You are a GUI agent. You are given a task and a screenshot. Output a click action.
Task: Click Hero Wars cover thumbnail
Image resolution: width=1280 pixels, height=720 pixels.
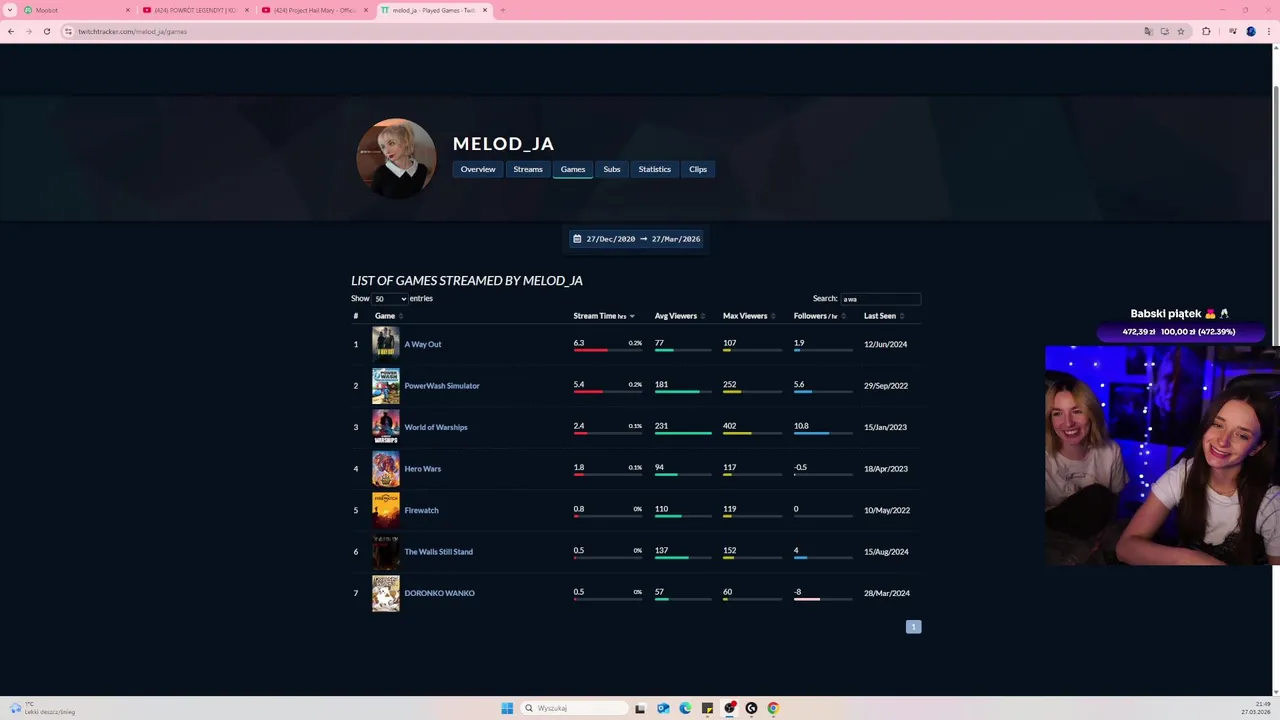click(386, 468)
